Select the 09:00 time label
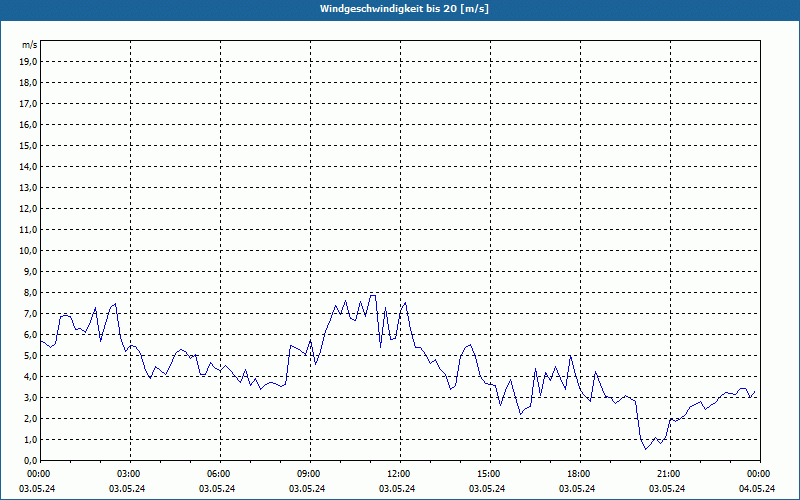This screenshot has width=800, height=500. click(x=310, y=474)
